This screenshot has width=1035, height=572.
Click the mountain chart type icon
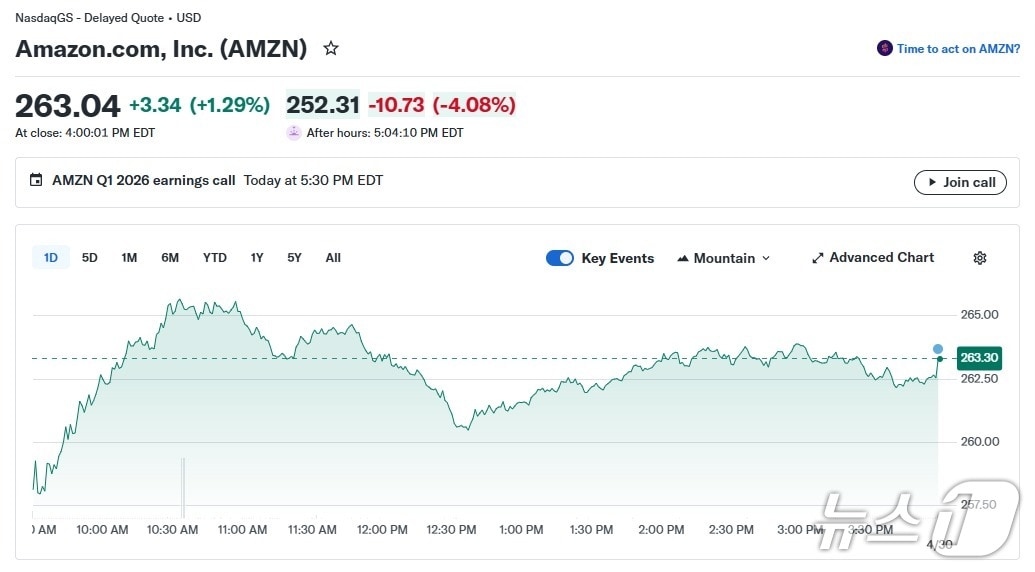pyautogui.click(x=683, y=258)
